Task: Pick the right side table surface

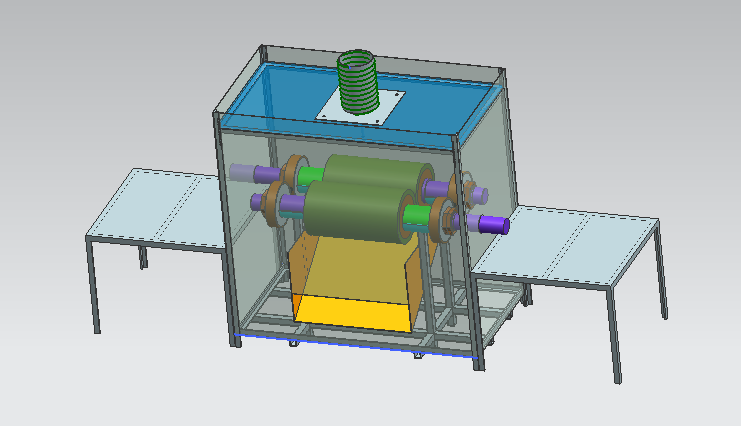Action: click(570, 242)
